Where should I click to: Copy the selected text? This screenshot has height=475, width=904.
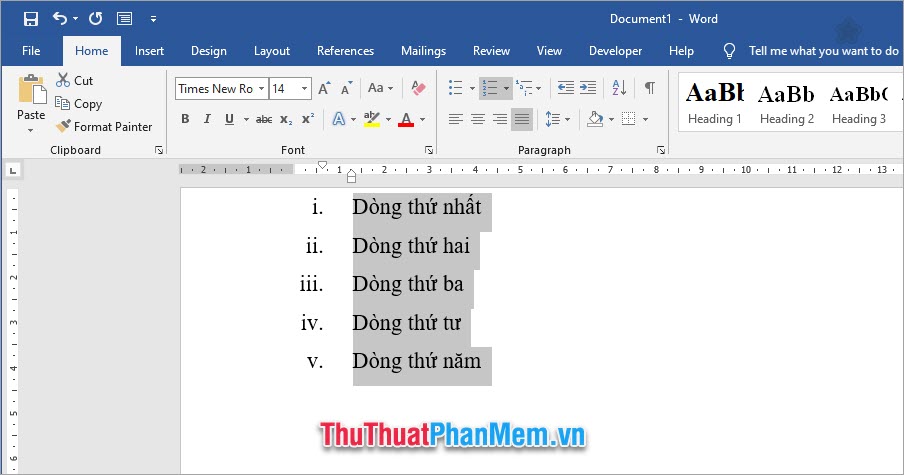pyautogui.click(x=79, y=104)
